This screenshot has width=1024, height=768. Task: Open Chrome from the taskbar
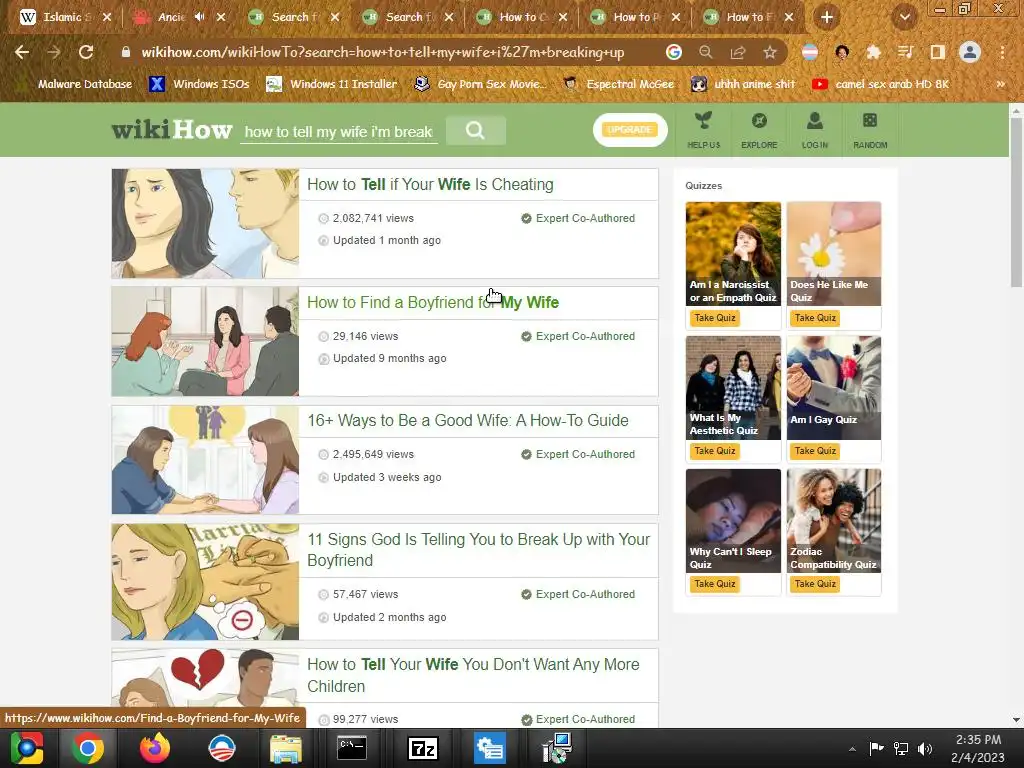[88, 748]
